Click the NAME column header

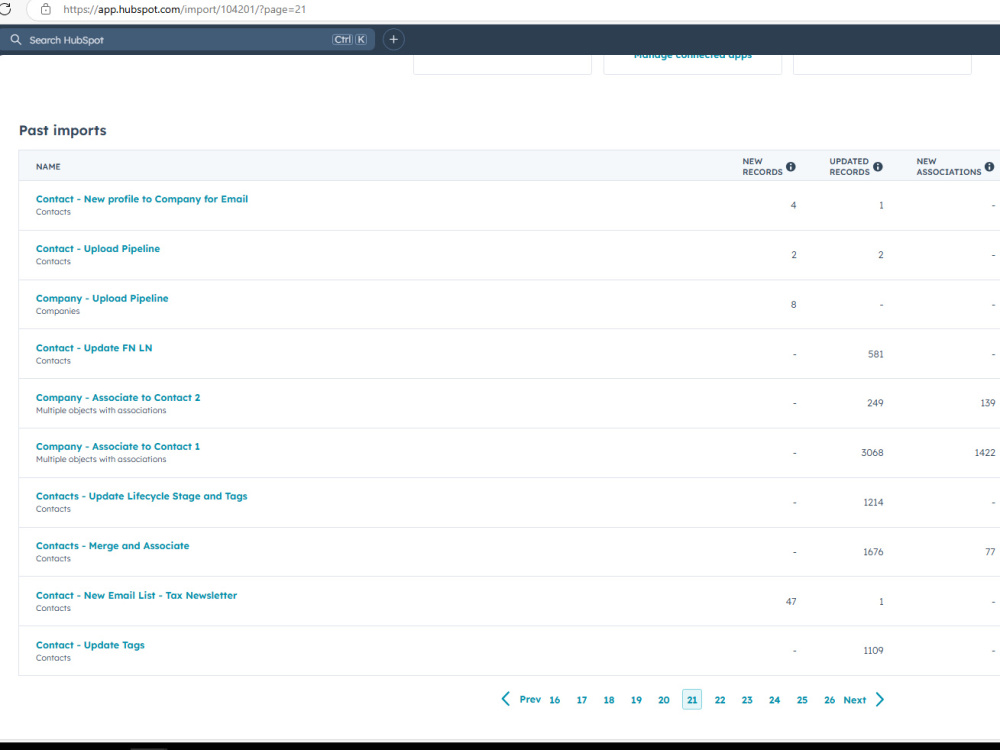[x=48, y=166]
